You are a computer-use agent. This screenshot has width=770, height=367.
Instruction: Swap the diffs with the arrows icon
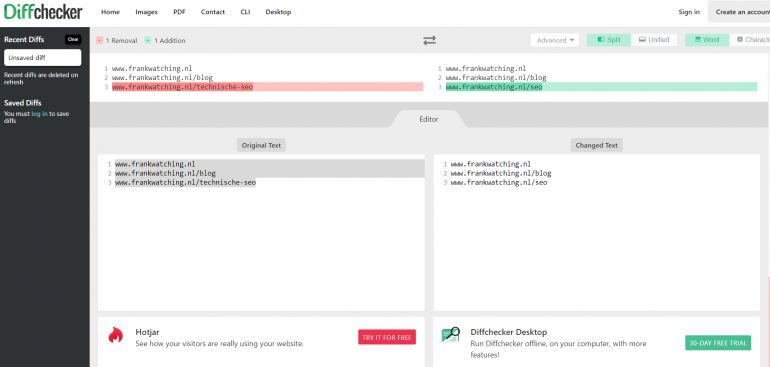430,40
